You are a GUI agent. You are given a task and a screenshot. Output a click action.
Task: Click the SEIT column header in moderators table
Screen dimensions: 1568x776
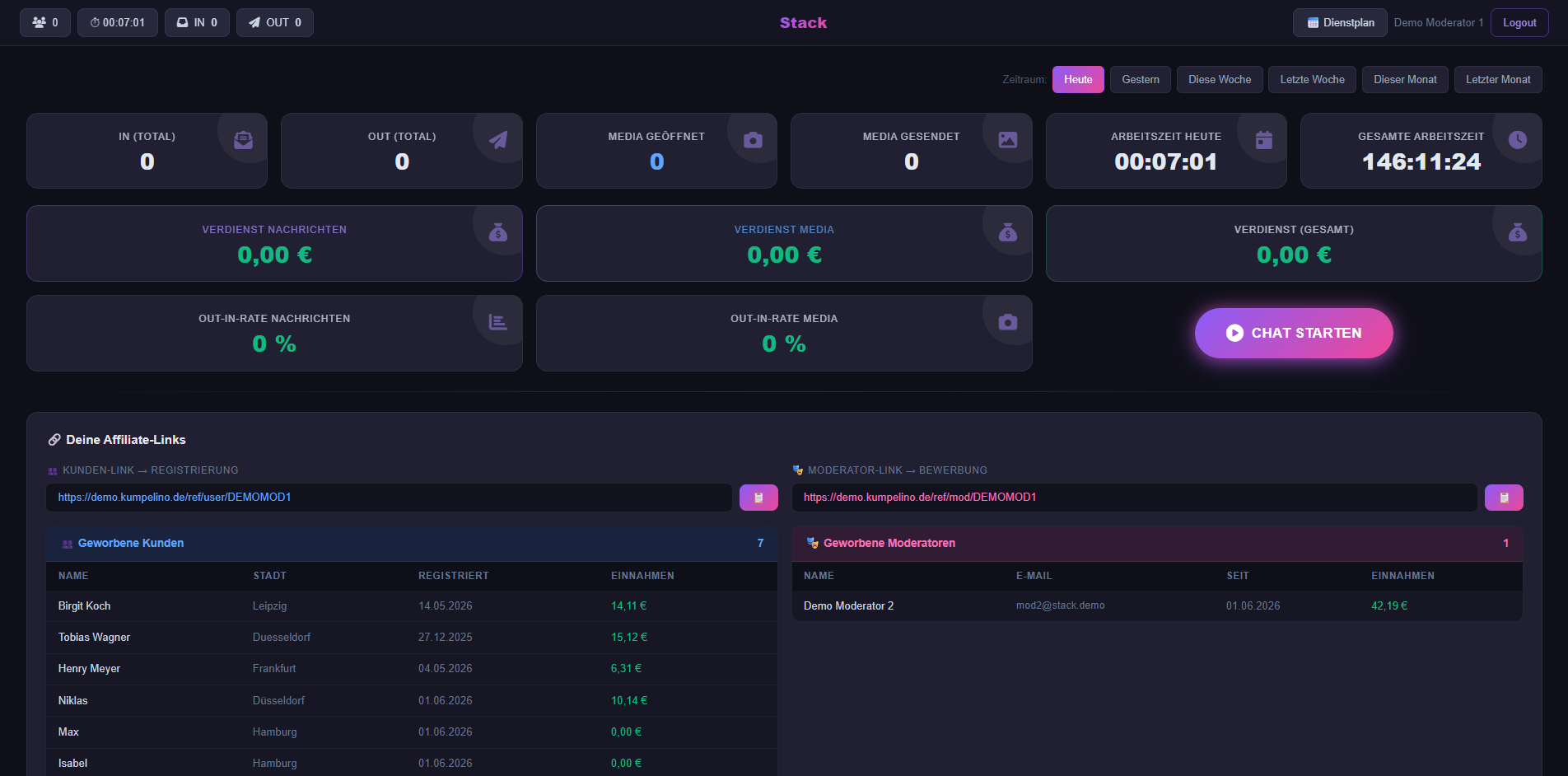pyautogui.click(x=1238, y=576)
